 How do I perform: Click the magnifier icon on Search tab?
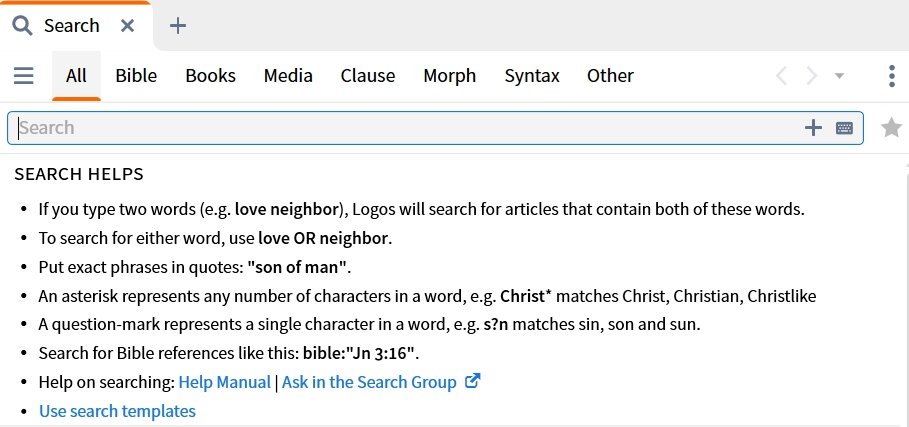22,25
